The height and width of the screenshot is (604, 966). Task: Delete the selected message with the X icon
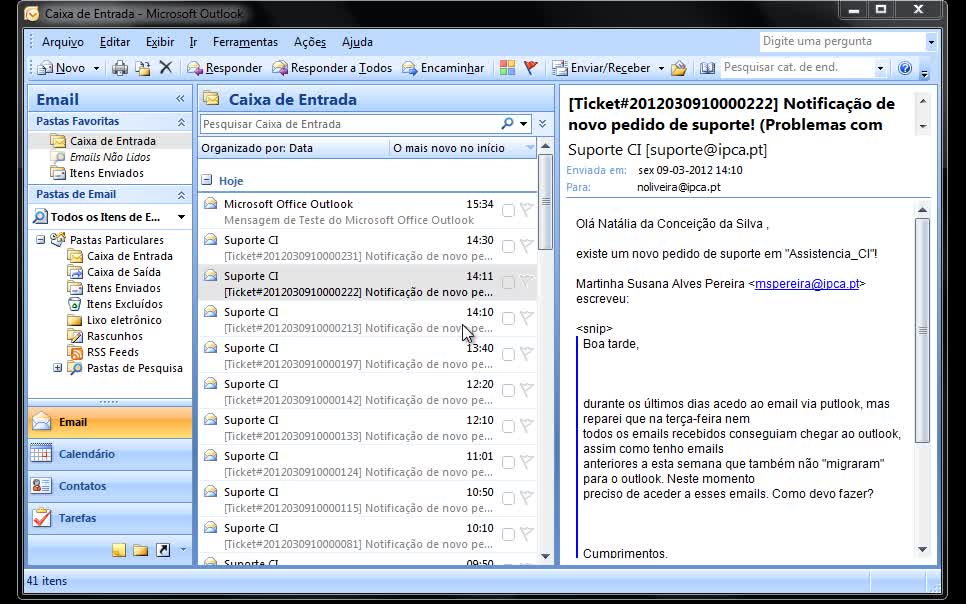coord(166,67)
